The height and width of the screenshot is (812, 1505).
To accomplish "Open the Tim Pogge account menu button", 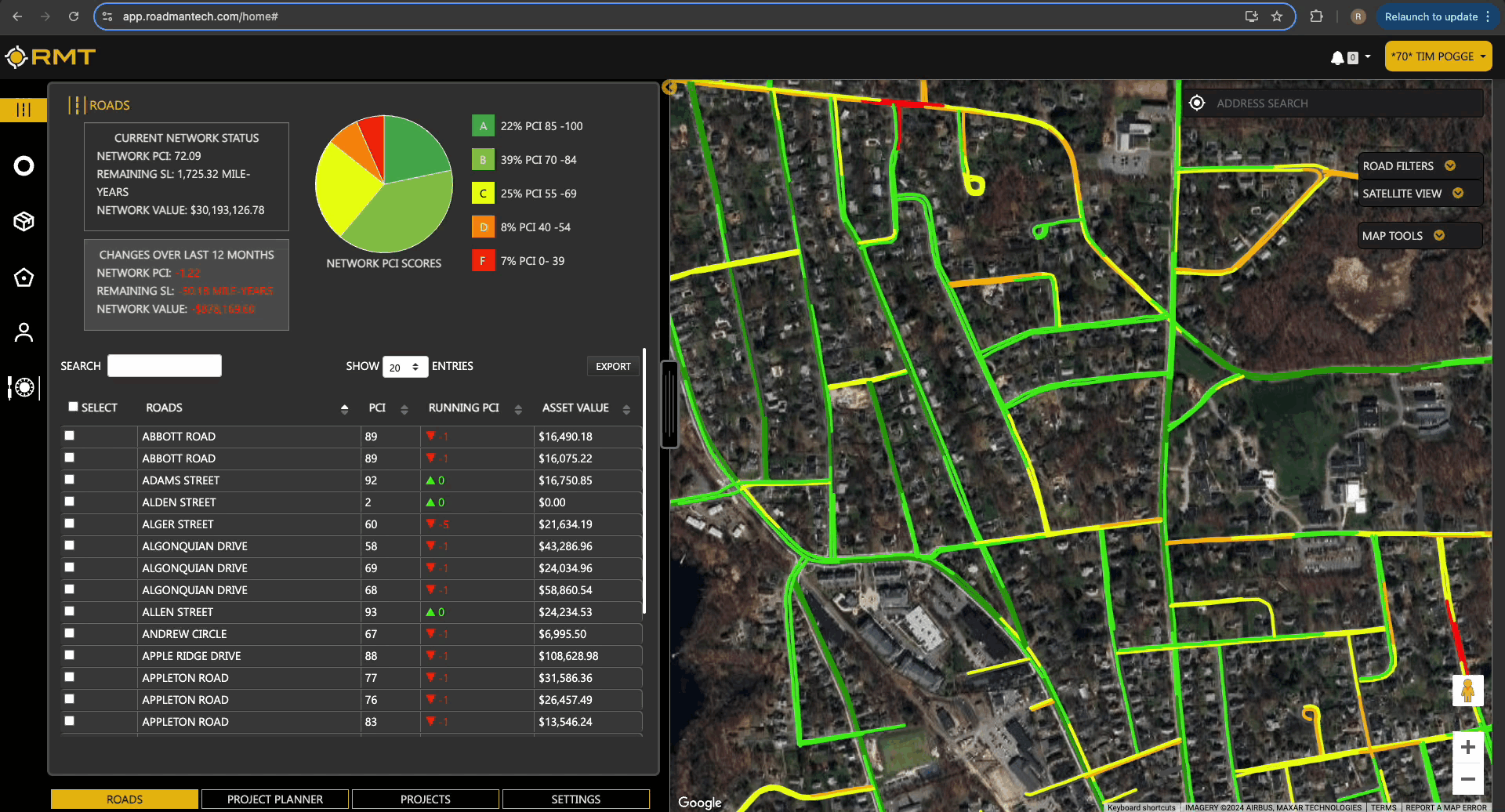I will coord(1438,57).
